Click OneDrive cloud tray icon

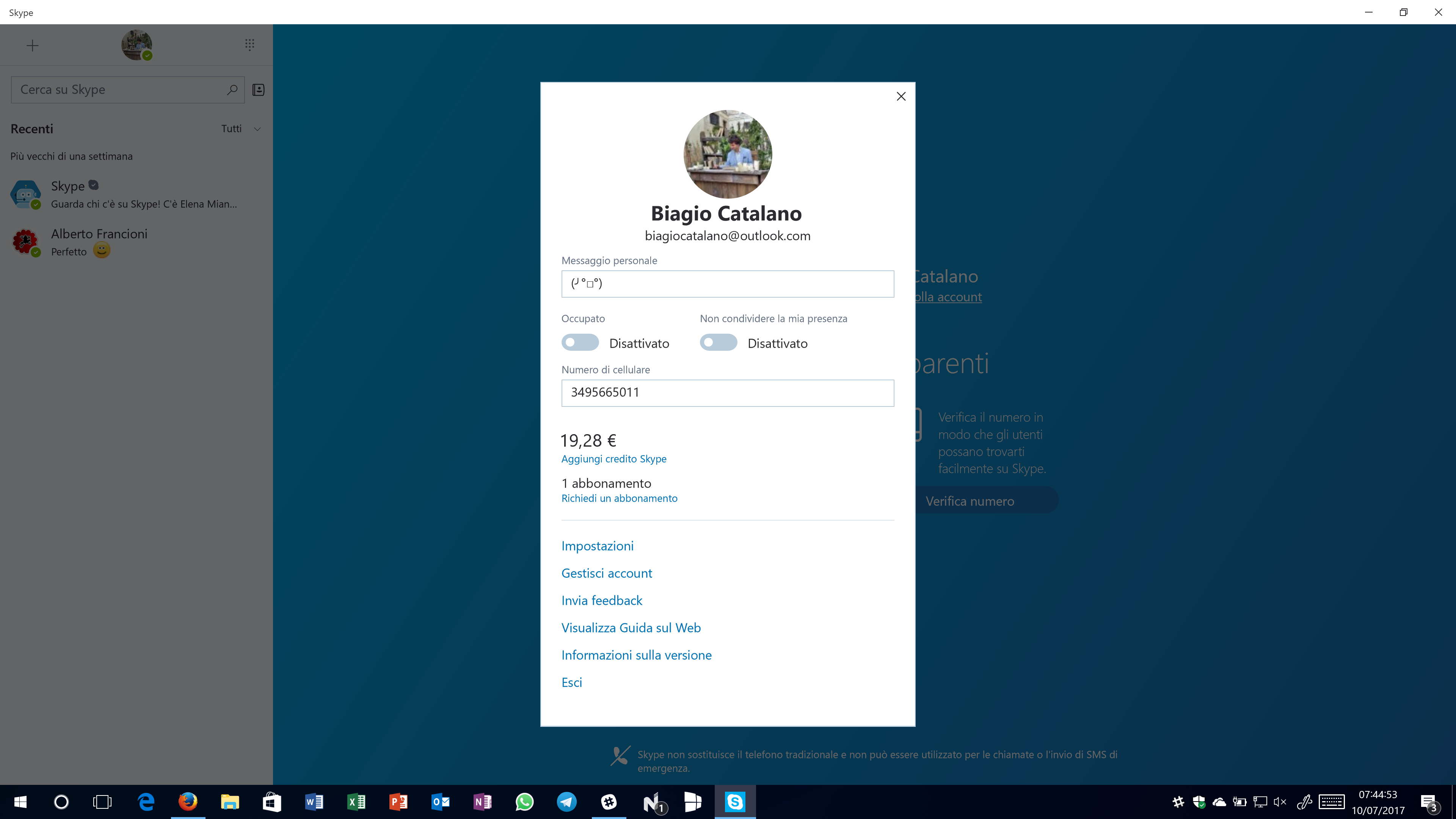tap(1219, 802)
